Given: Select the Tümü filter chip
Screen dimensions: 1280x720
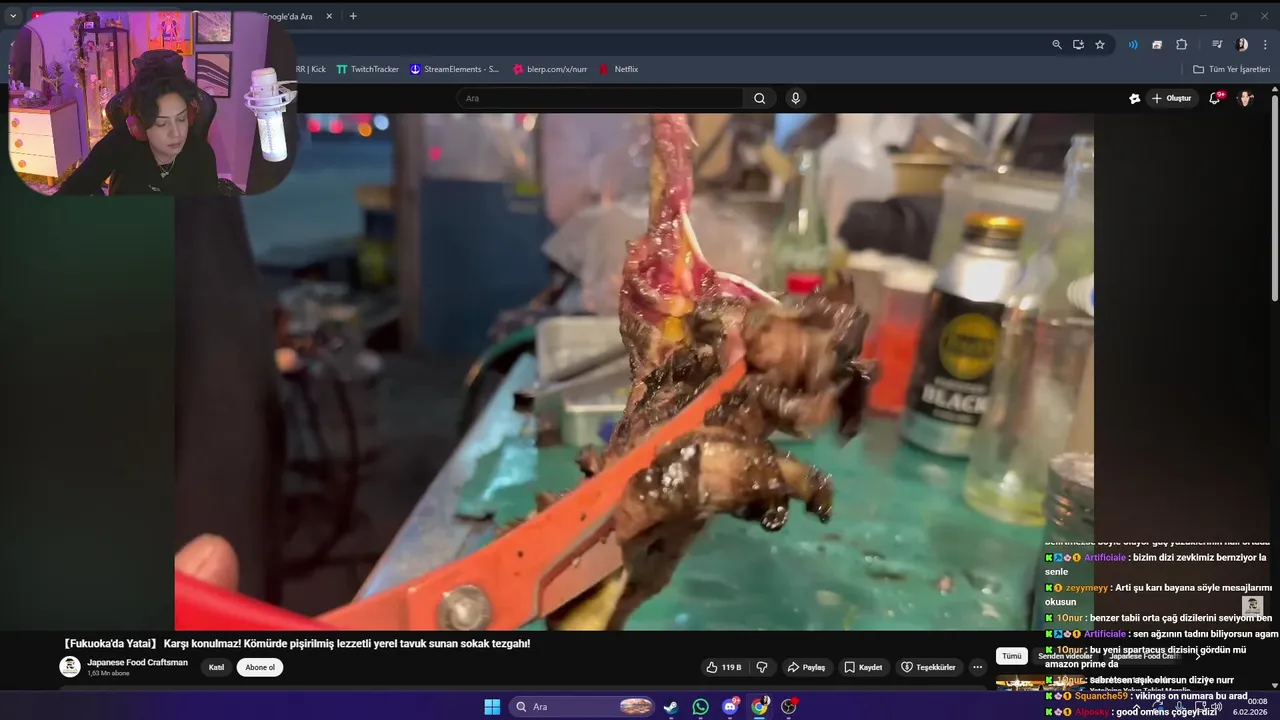Looking at the screenshot, I should pyautogui.click(x=1012, y=656).
